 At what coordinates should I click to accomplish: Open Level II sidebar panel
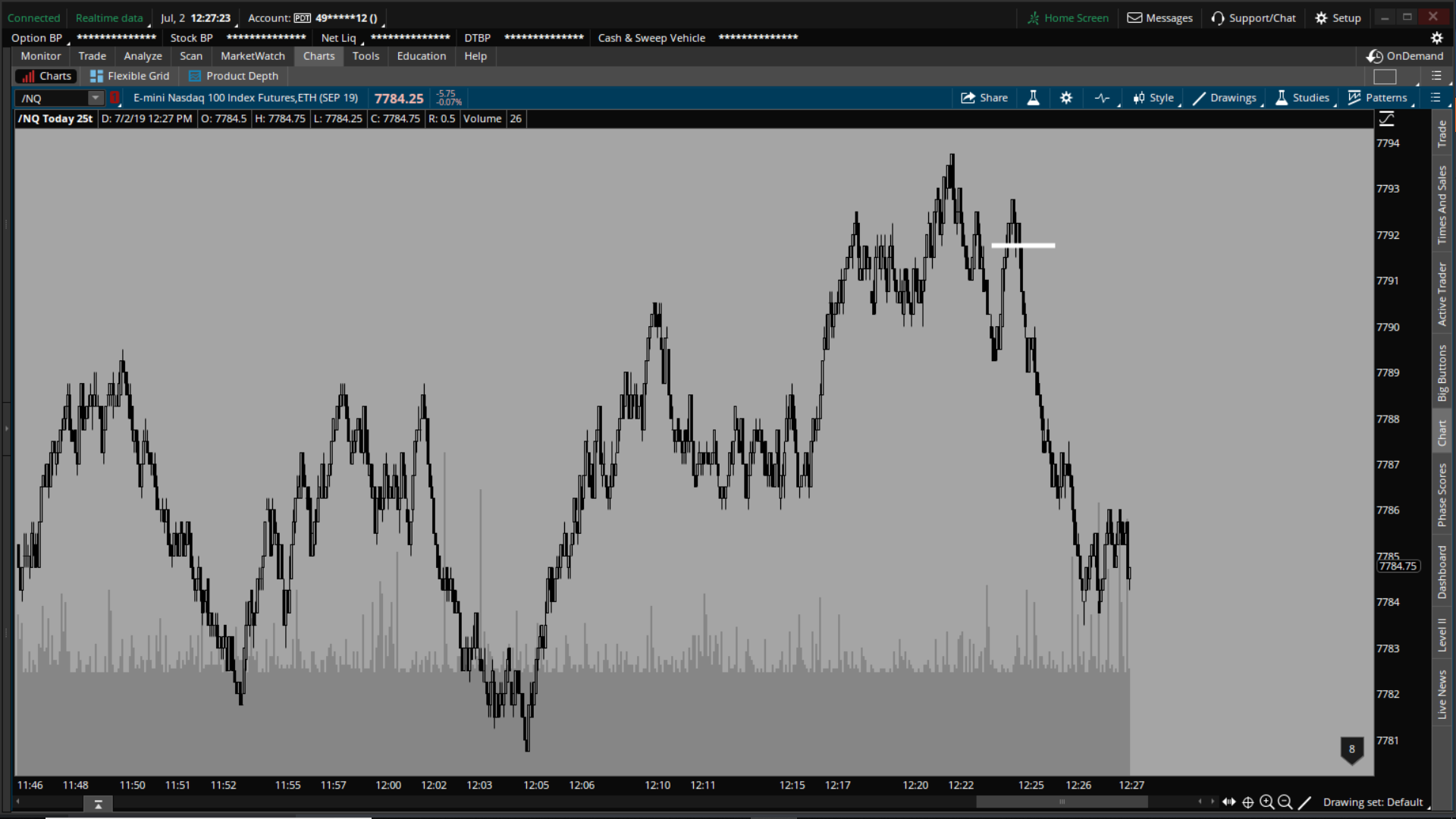pos(1442,635)
